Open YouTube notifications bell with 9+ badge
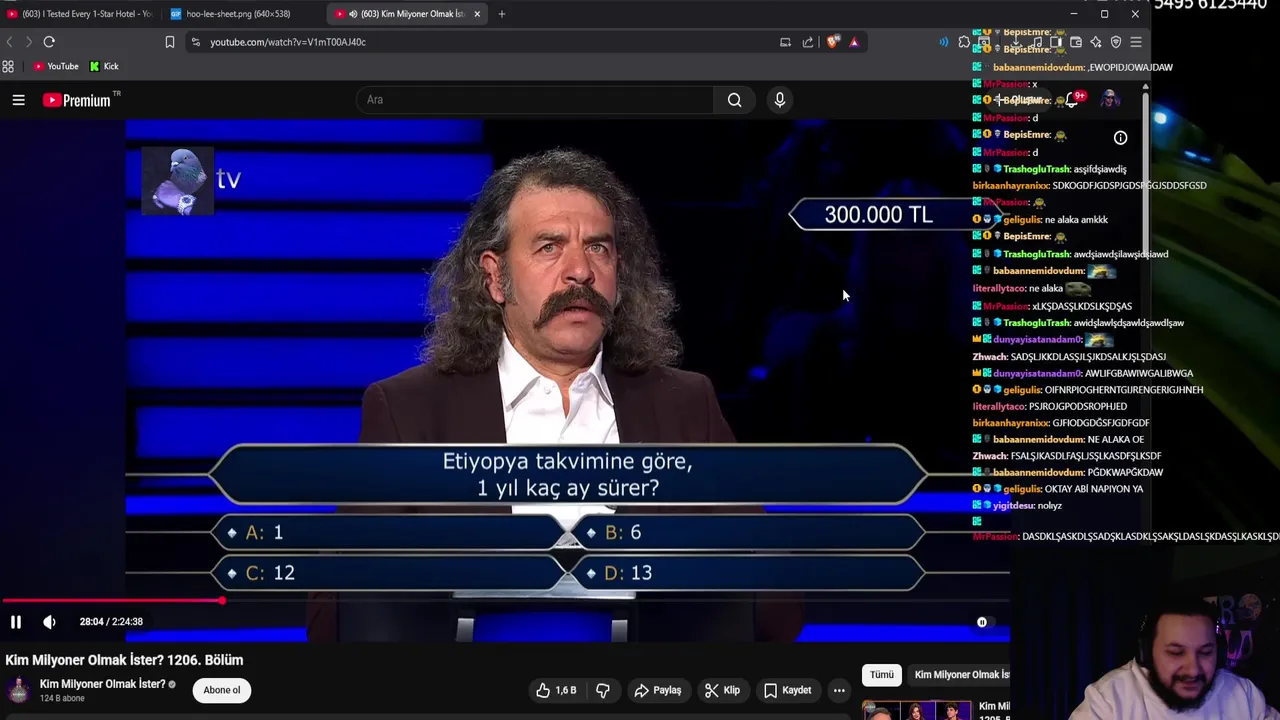 point(1072,99)
